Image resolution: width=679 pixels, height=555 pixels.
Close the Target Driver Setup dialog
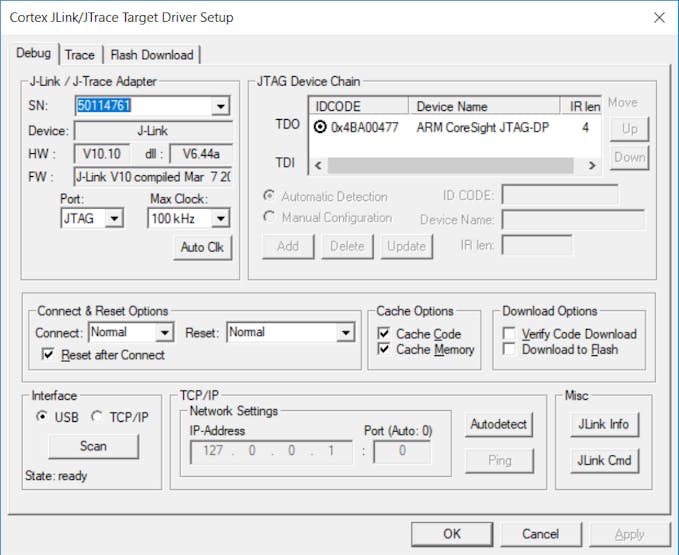tap(659, 18)
